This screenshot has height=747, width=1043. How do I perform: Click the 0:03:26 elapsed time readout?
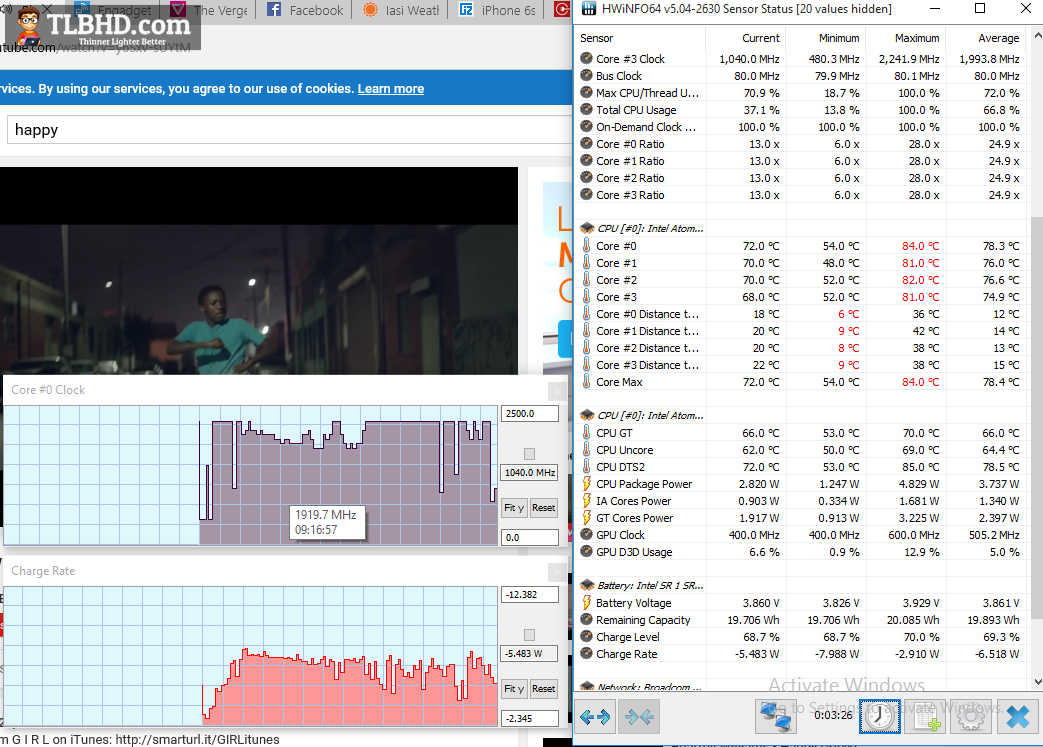tap(833, 714)
